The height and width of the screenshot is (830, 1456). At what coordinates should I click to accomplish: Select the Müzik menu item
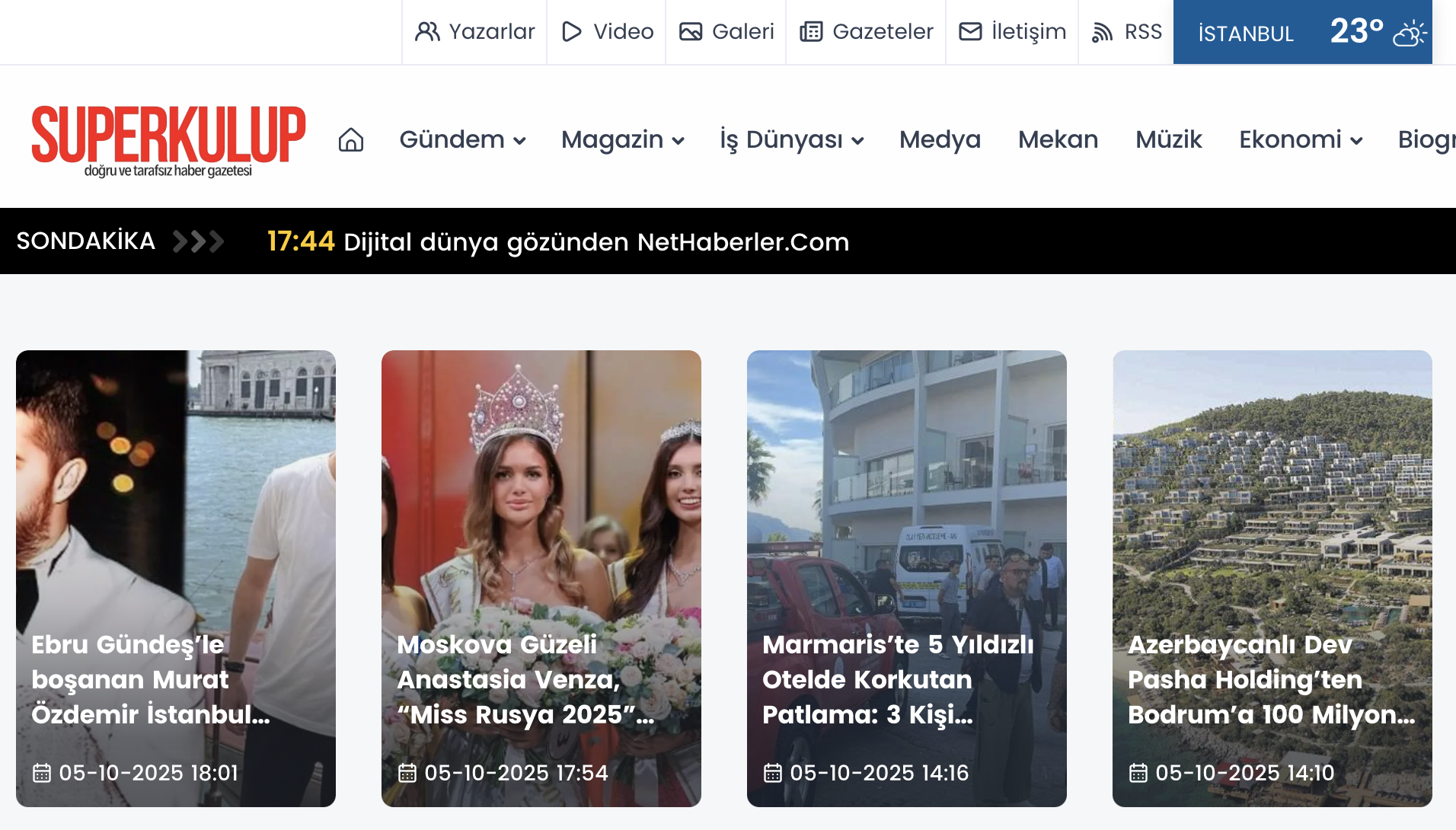click(x=1168, y=140)
